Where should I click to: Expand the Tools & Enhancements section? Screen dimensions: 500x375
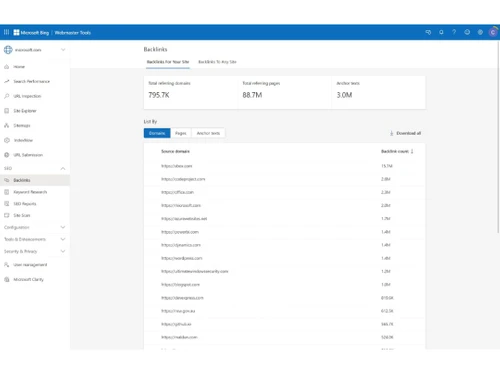(x=35, y=239)
